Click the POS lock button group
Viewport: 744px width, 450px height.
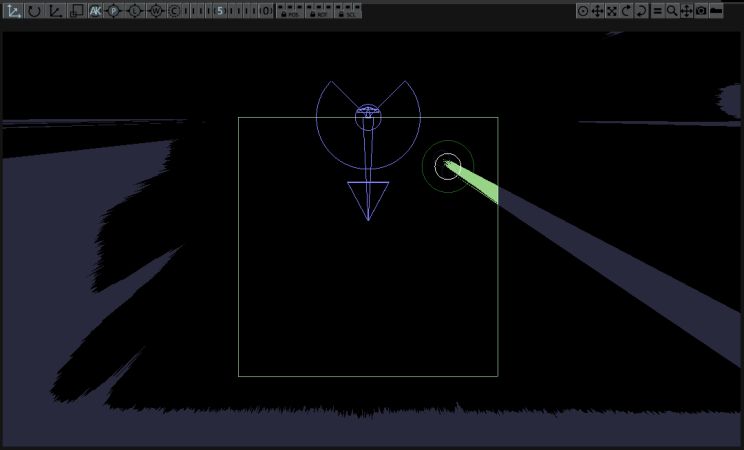tap(289, 11)
